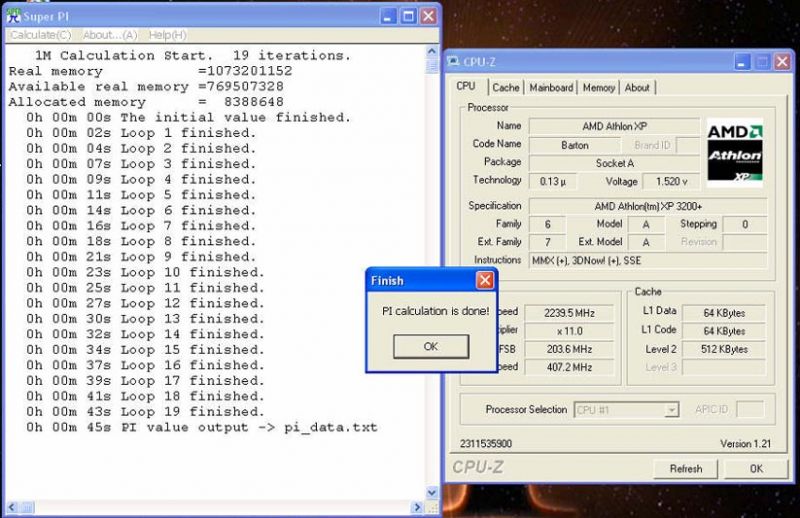Viewport: 800px width, 518px height.
Task: Click the Version 1.21 label
Action: click(x=745, y=443)
